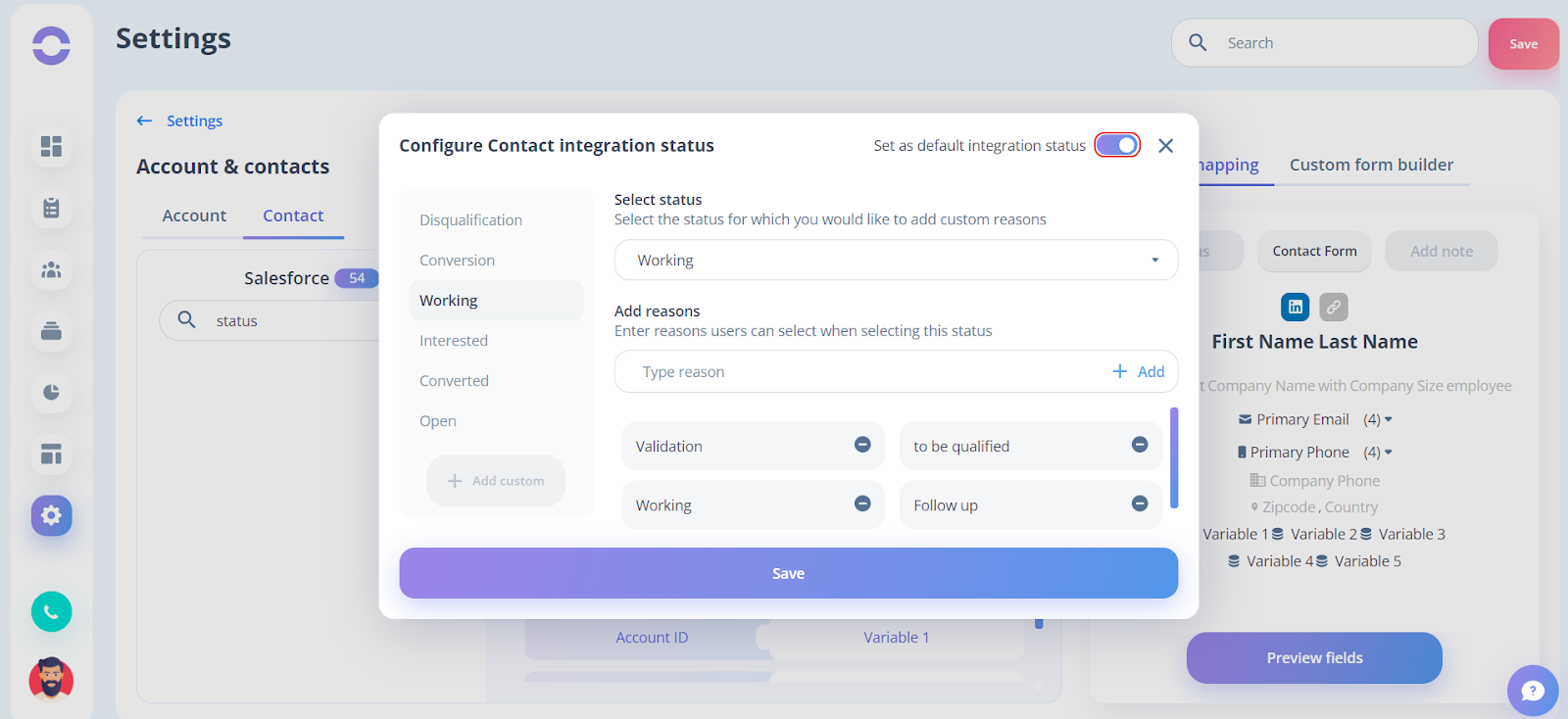Toggle default integration status switch
The image size is (1568, 719).
click(1117, 145)
